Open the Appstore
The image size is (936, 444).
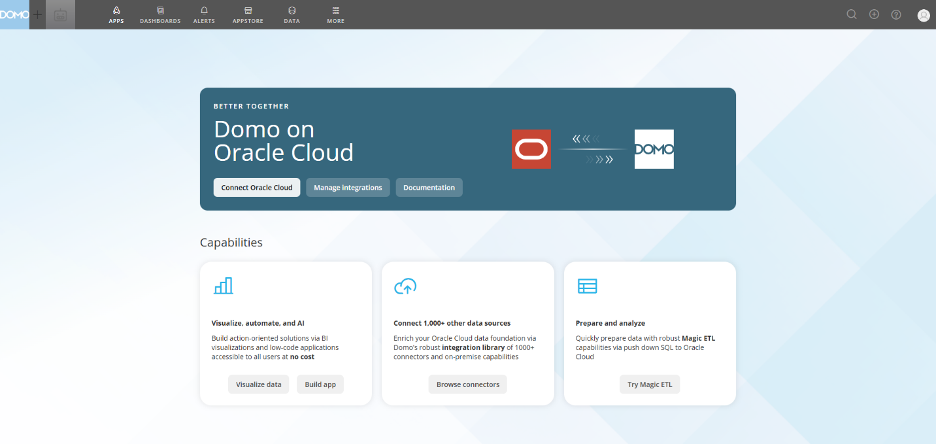(x=248, y=15)
